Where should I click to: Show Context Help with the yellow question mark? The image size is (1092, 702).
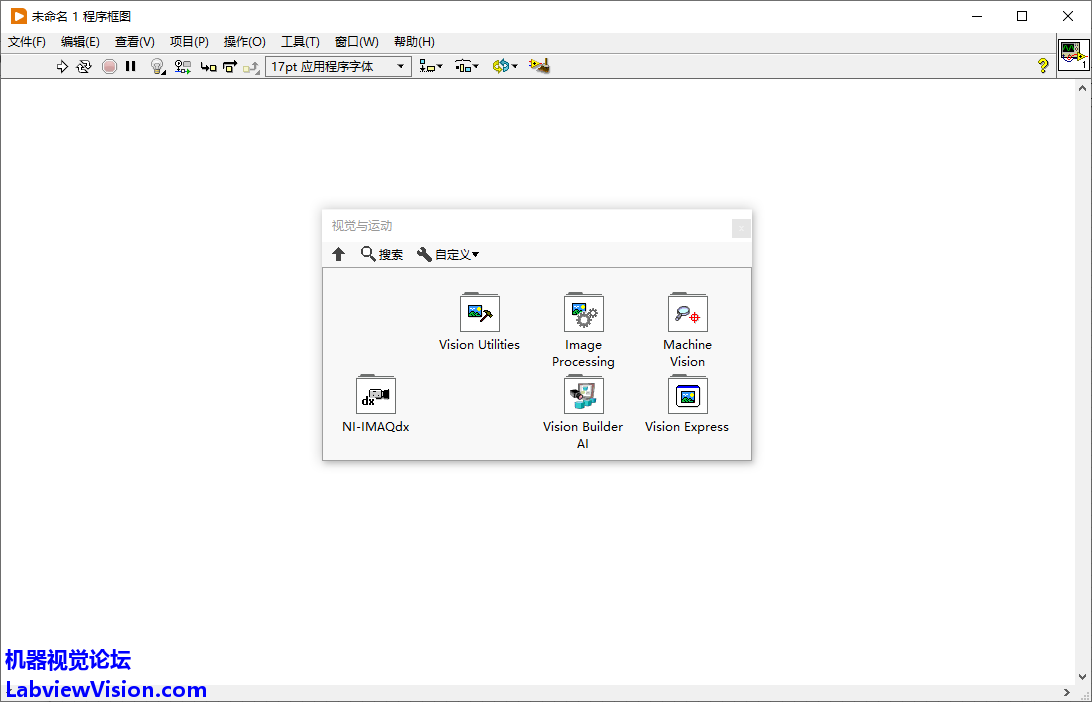point(1043,66)
